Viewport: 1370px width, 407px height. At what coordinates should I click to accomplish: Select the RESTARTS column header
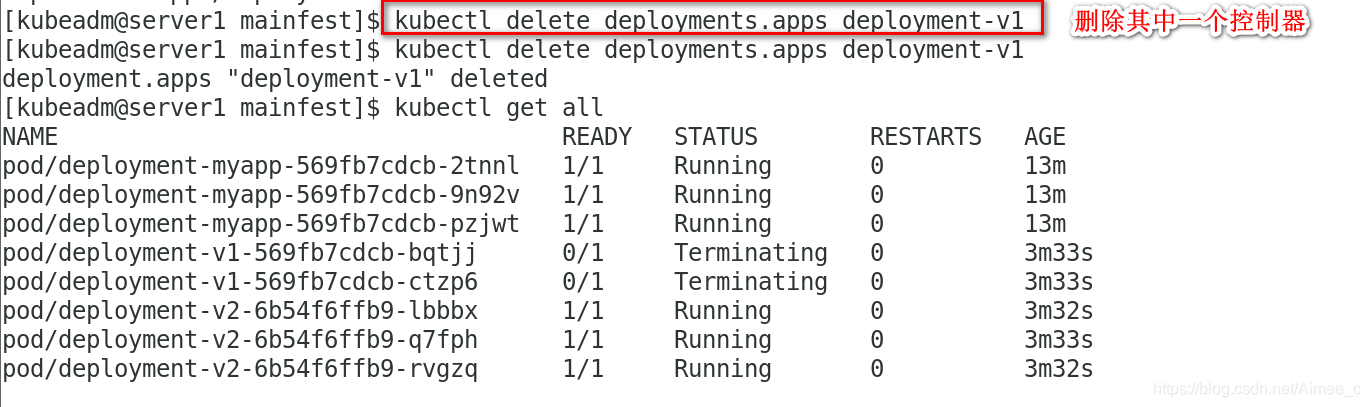click(x=926, y=137)
